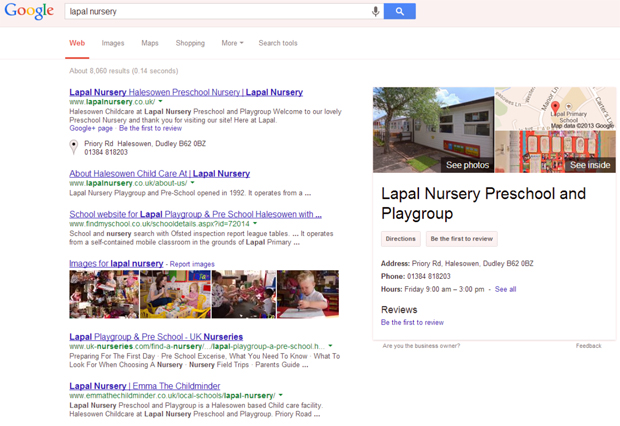The width and height of the screenshot is (620, 426).
Task: Click the red marker on the map
Action: coord(555,107)
